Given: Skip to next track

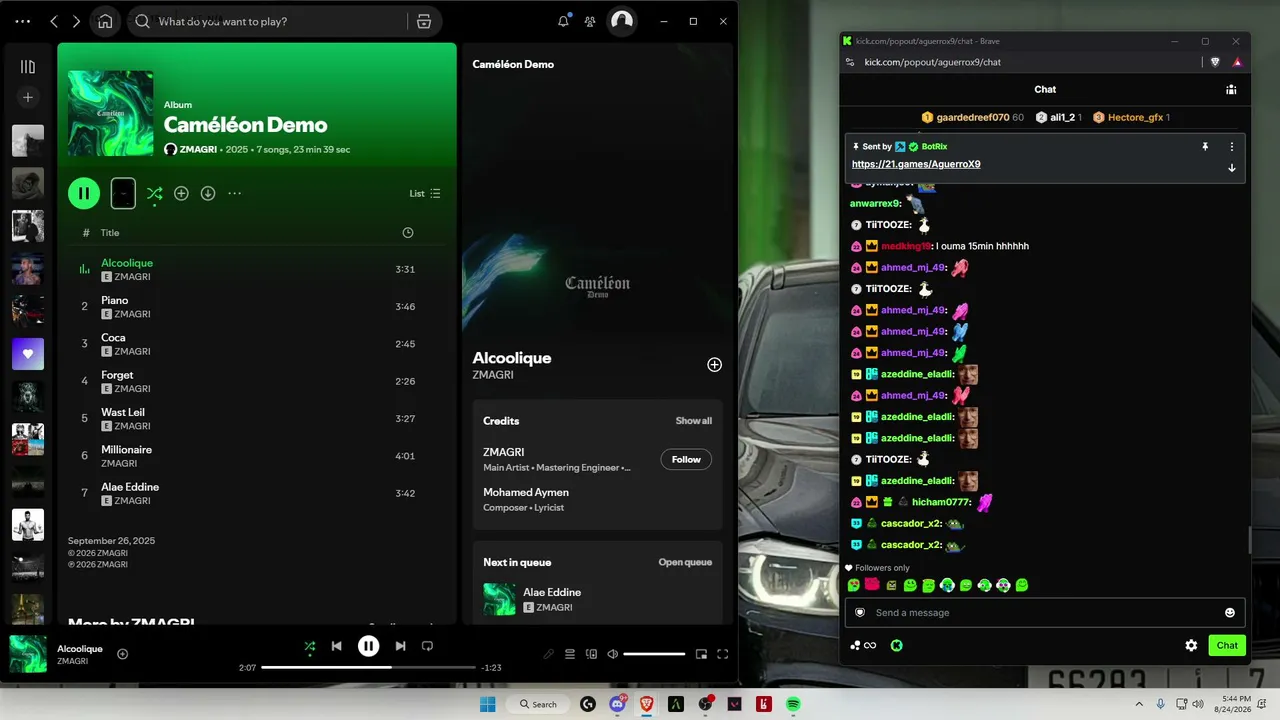Looking at the screenshot, I should tap(400, 646).
